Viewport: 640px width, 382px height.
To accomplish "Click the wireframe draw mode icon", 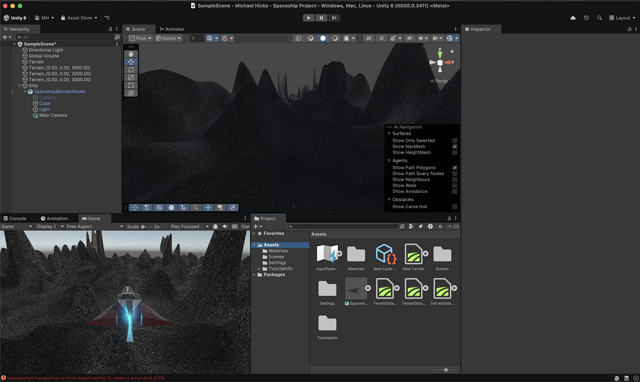I will pyautogui.click(x=298, y=38).
